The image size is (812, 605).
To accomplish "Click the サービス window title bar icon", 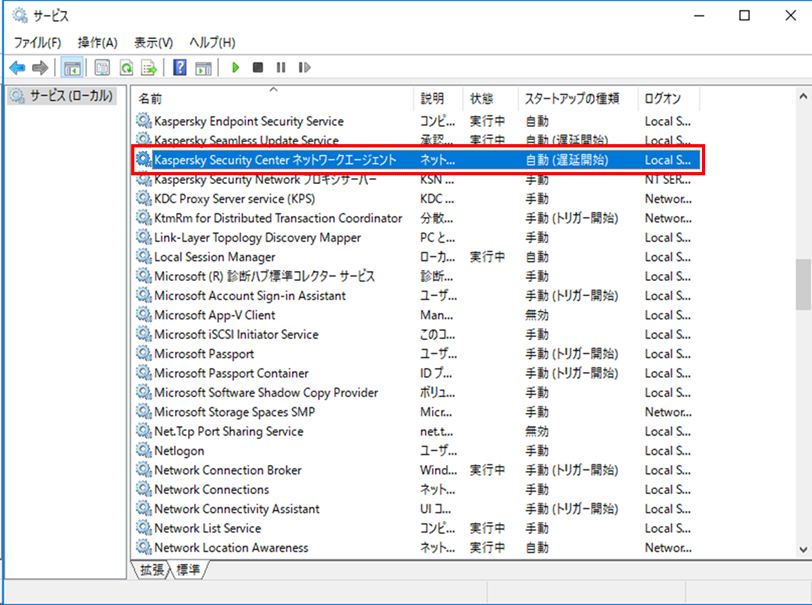I will tap(20, 16).
